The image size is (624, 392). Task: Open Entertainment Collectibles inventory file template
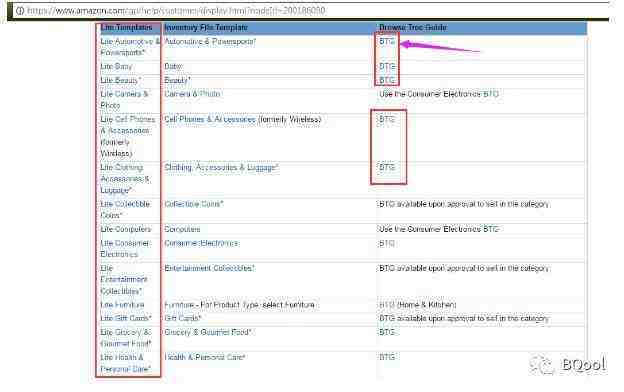[x=209, y=269]
